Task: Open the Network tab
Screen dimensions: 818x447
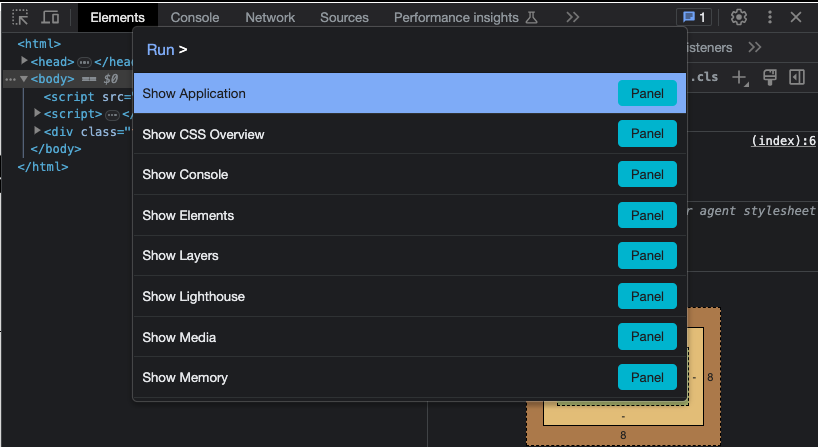Action: (x=270, y=17)
